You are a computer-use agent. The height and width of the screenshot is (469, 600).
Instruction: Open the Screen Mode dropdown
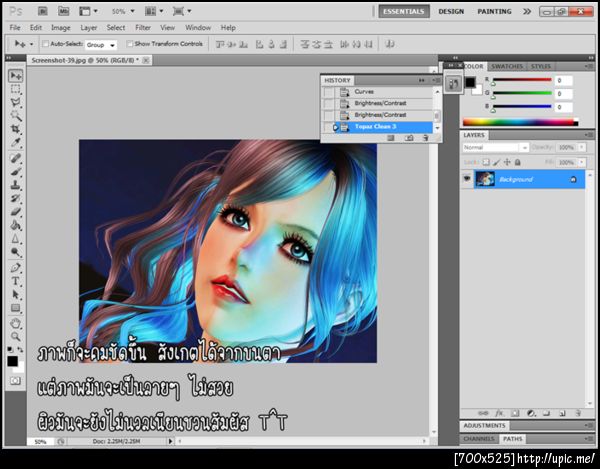coord(182,11)
